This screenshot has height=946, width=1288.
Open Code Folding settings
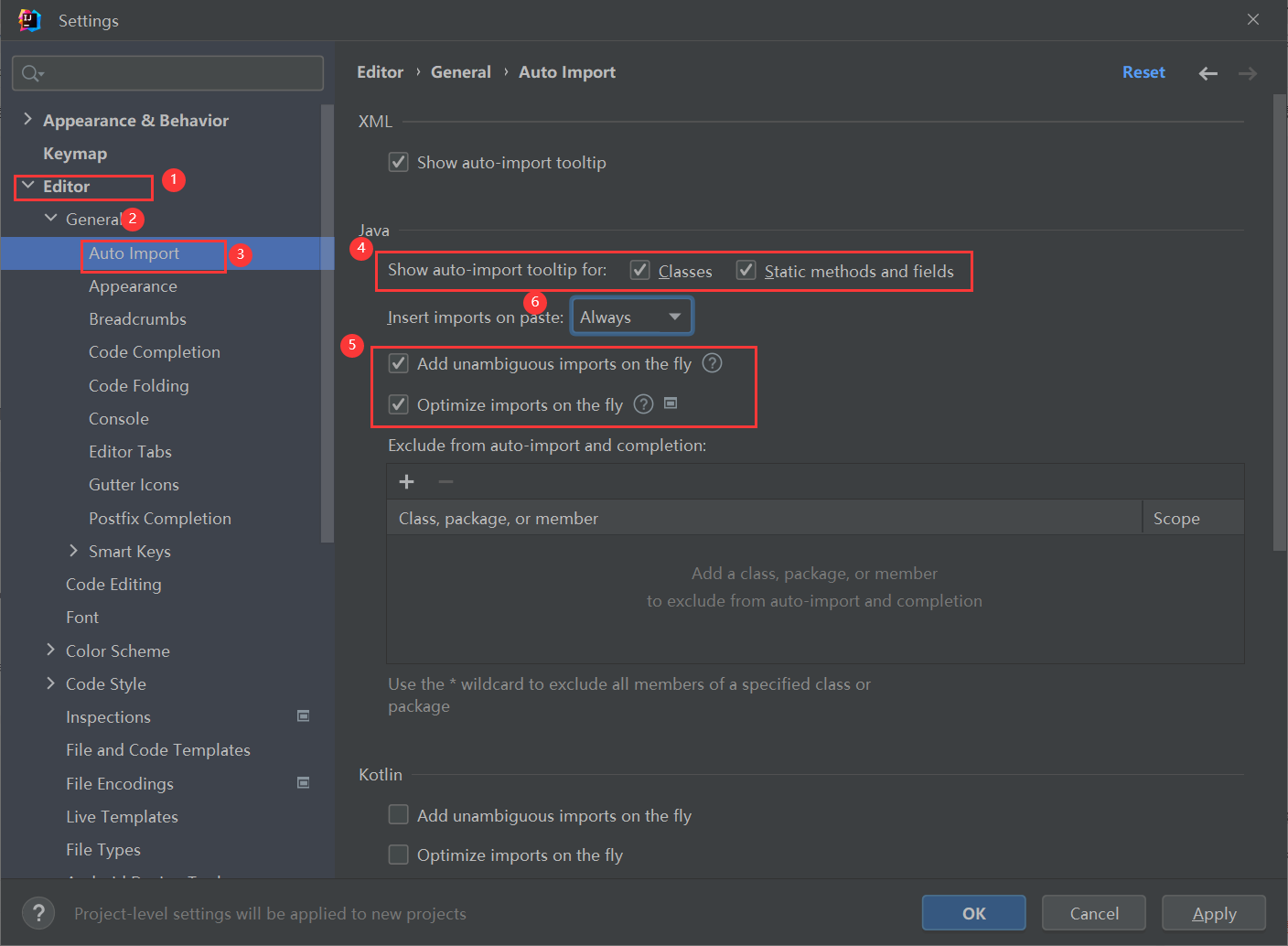pyautogui.click(x=139, y=386)
